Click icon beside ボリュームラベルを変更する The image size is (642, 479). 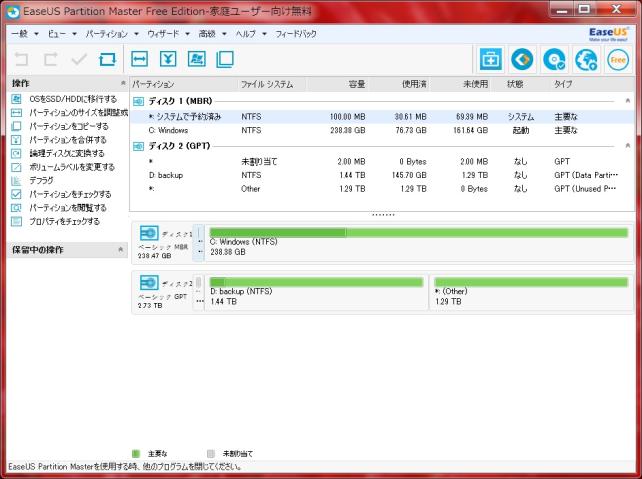pyautogui.click(x=16, y=167)
